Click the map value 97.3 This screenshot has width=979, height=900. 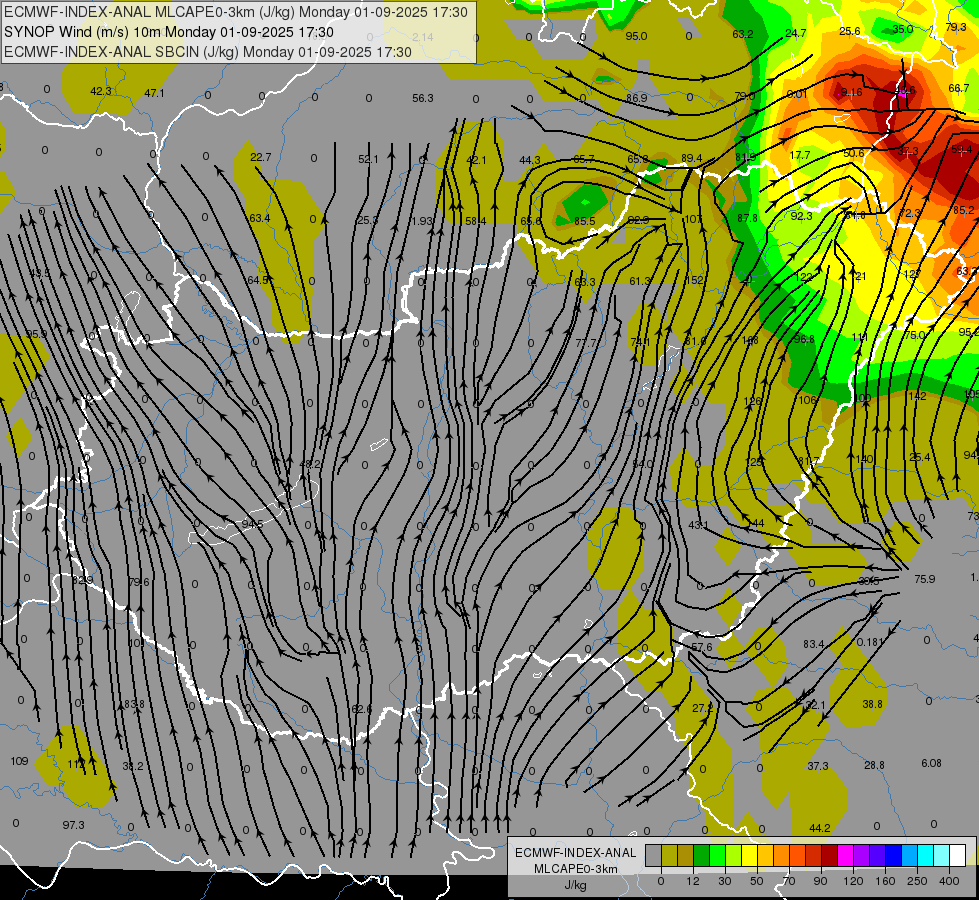point(73,825)
